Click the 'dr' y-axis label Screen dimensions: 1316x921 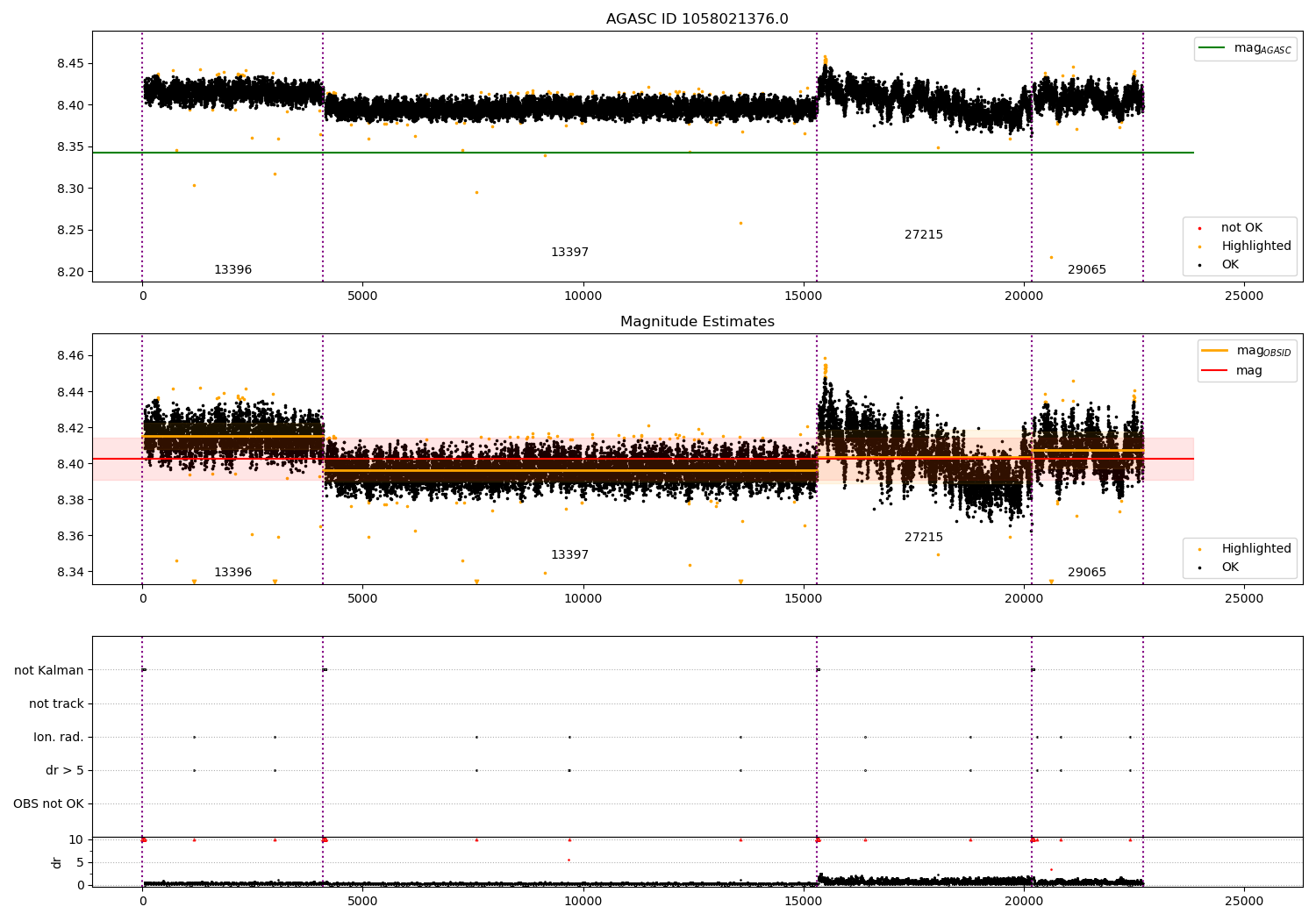pos(57,862)
